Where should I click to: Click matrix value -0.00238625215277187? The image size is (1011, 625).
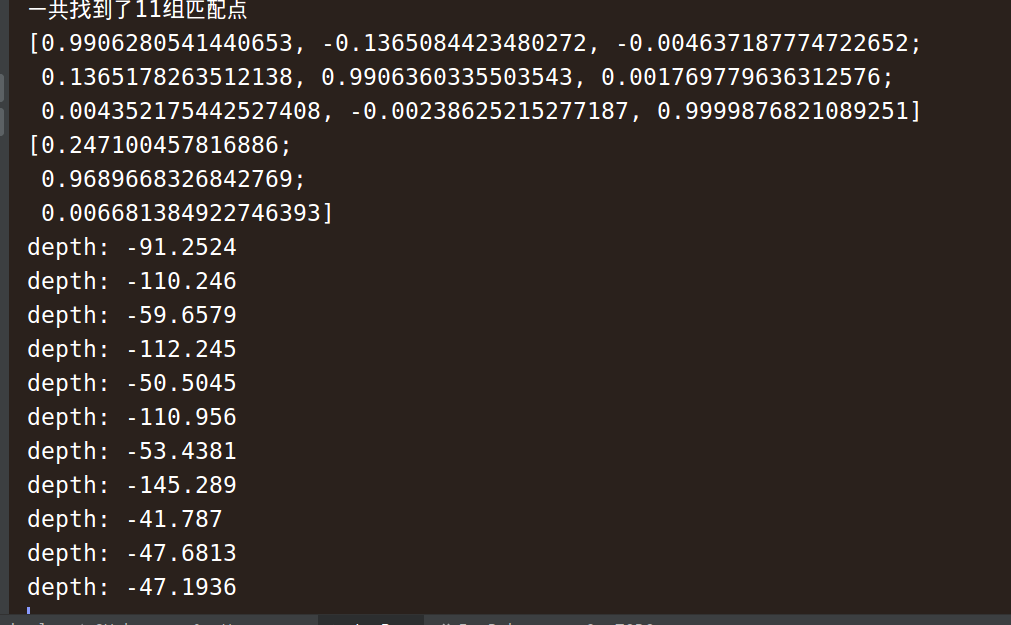click(x=489, y=111)
